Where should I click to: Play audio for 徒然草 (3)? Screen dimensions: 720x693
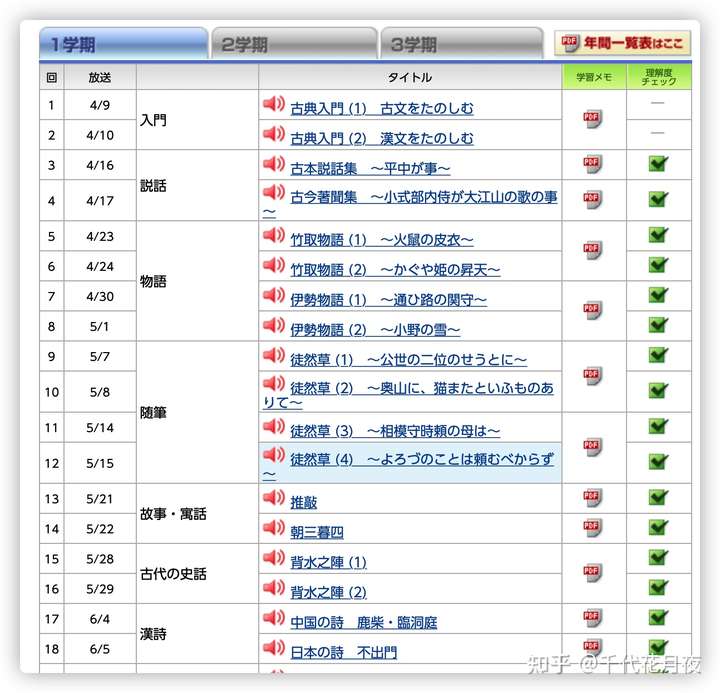point(274,426)
